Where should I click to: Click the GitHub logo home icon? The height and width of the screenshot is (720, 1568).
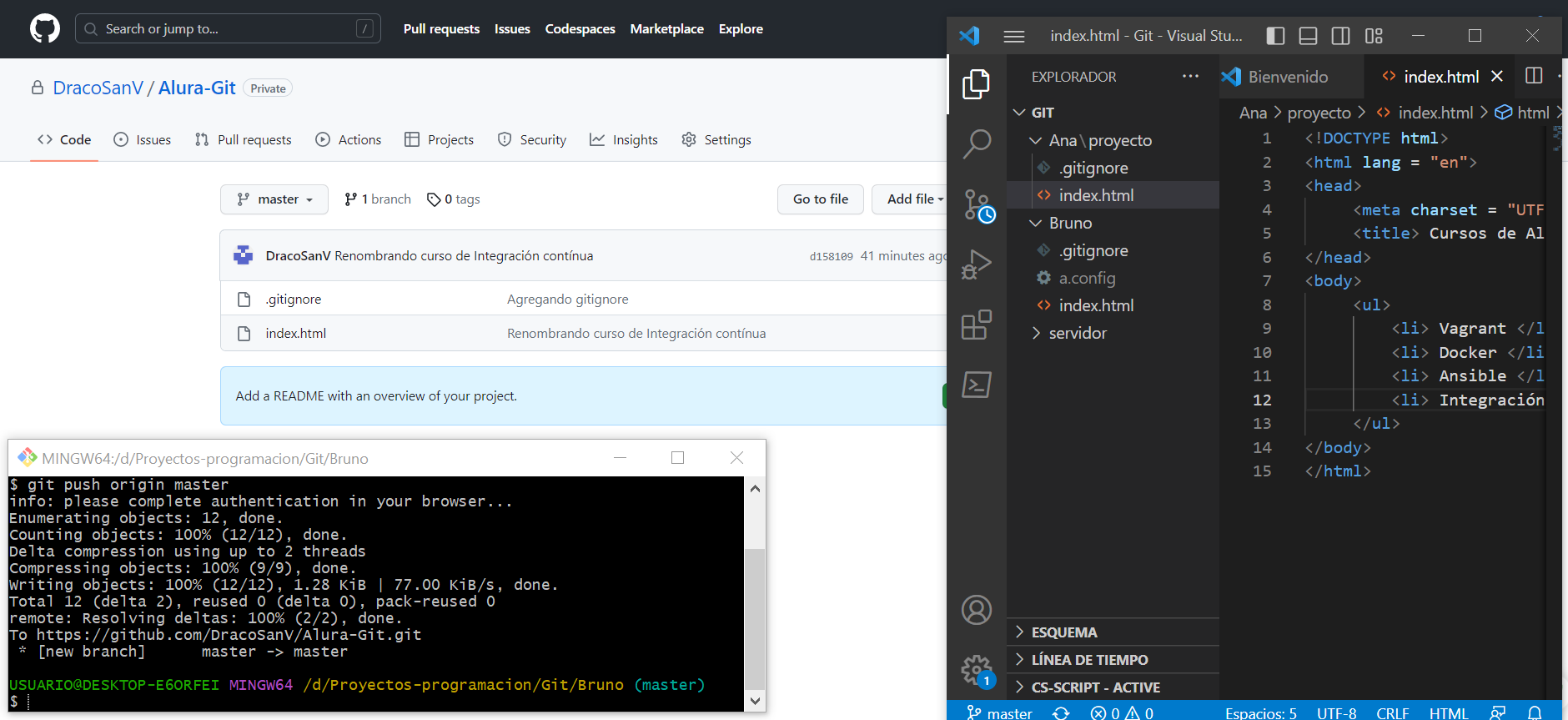tap(45, 29)
